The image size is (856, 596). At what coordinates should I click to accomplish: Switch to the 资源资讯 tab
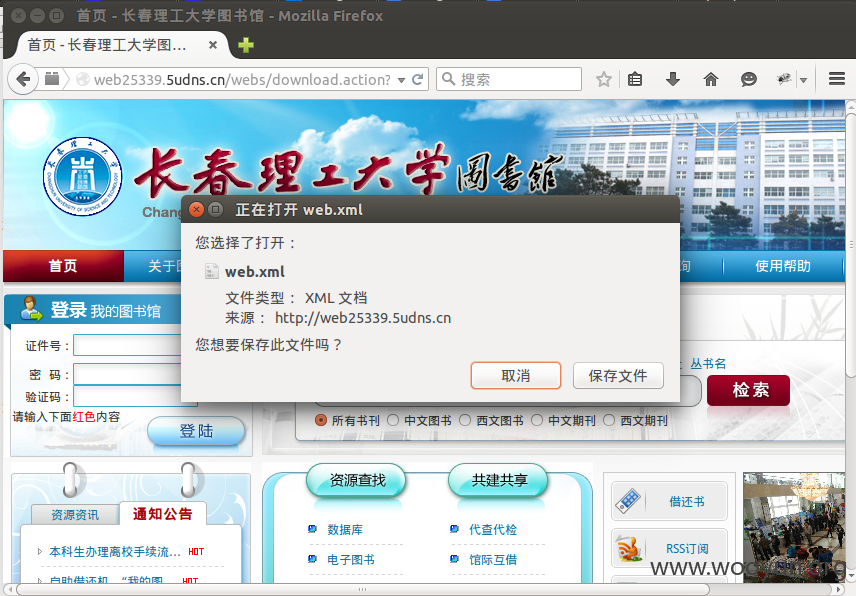pyautogui.click(x=75, y=515)
